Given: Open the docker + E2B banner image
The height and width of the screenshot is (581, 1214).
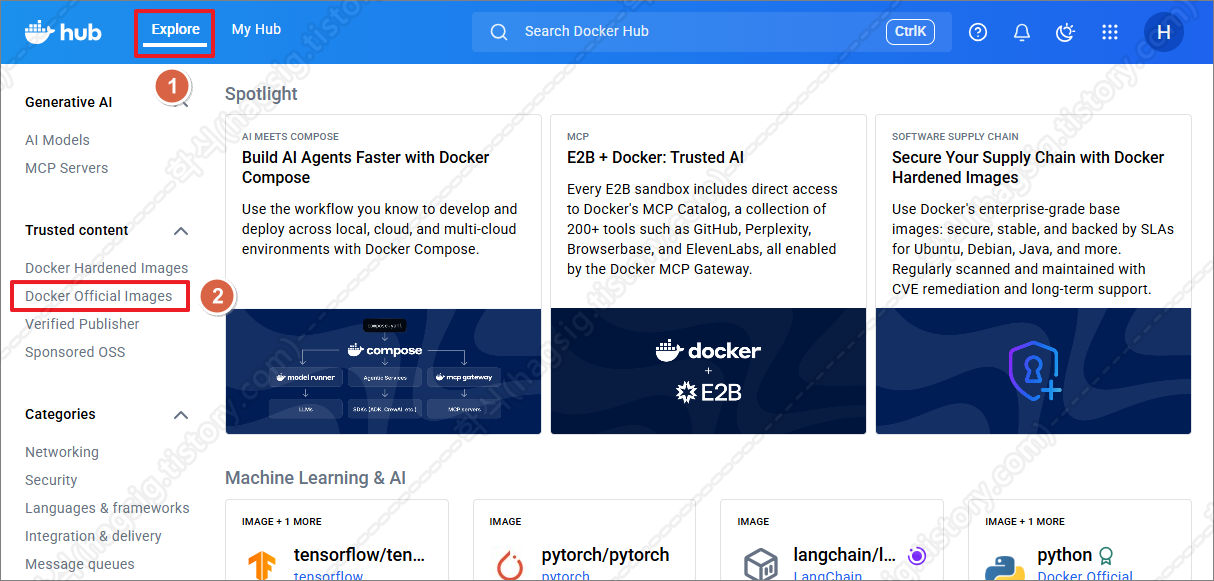Looking at the screenshot, I should pyautogui.click(x=708, y=371).
